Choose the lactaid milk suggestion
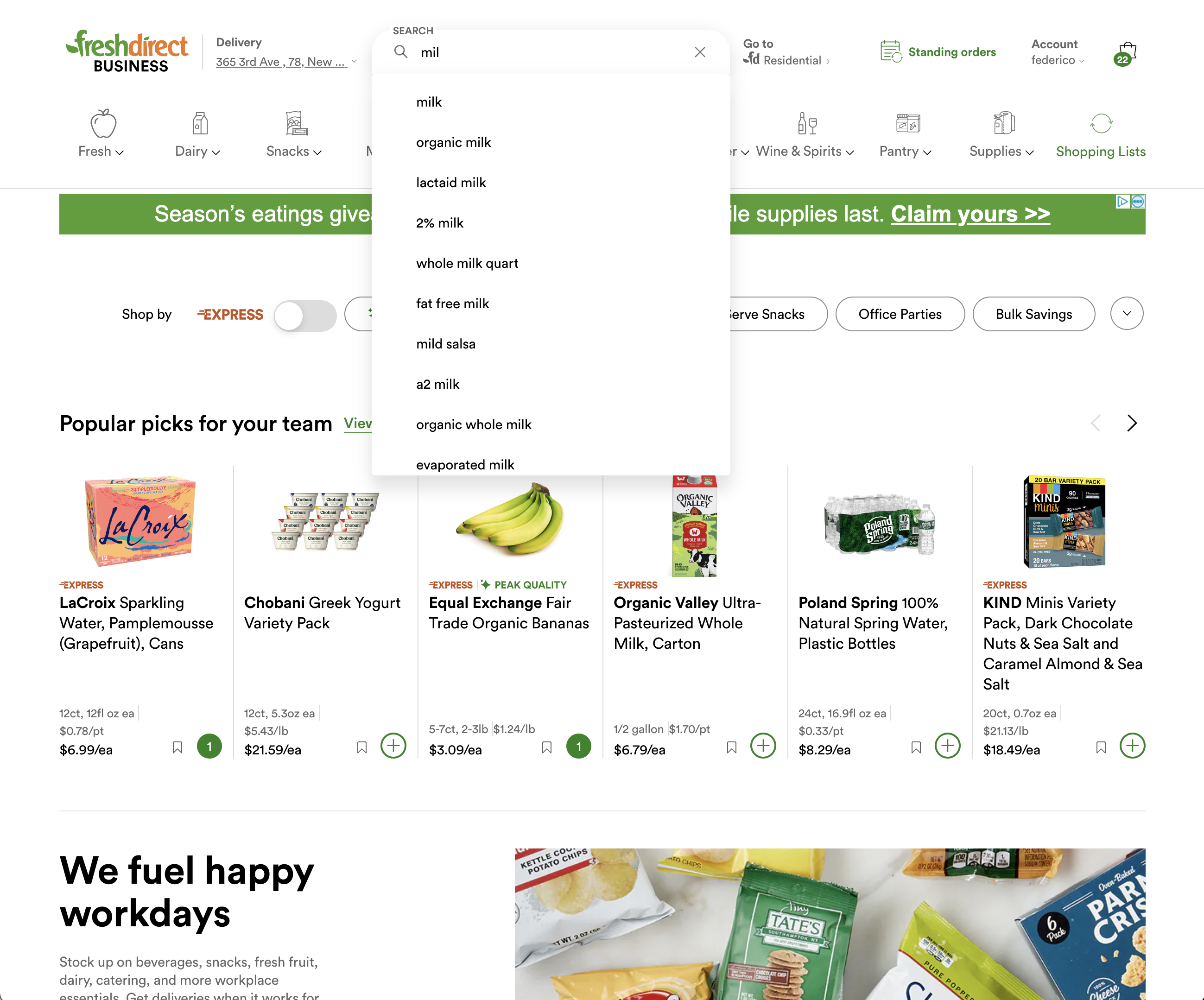This screenshot has height=1000, width=1204. coord(451,182)
